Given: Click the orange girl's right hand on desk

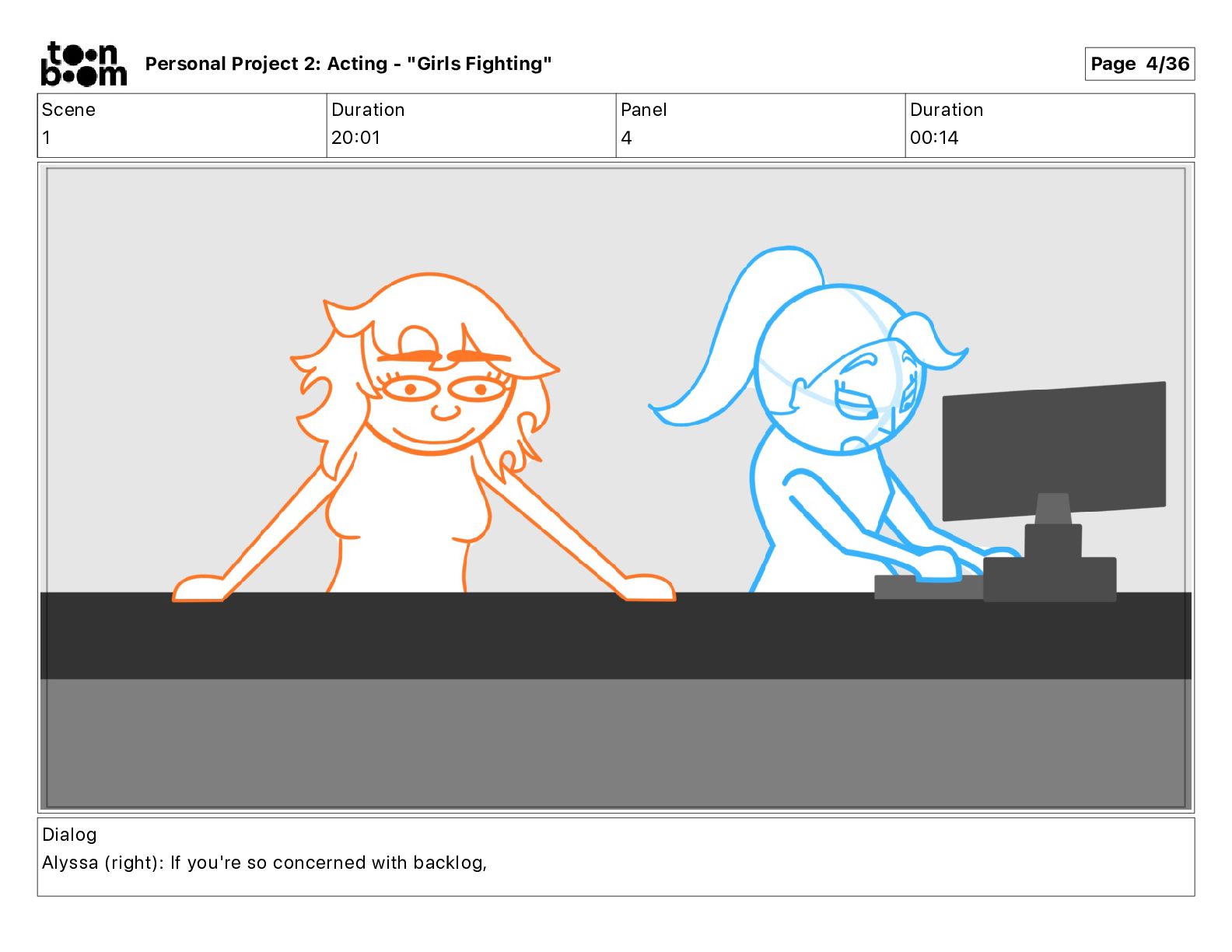Looking at the screenshot, I should [x=649, y=587].
